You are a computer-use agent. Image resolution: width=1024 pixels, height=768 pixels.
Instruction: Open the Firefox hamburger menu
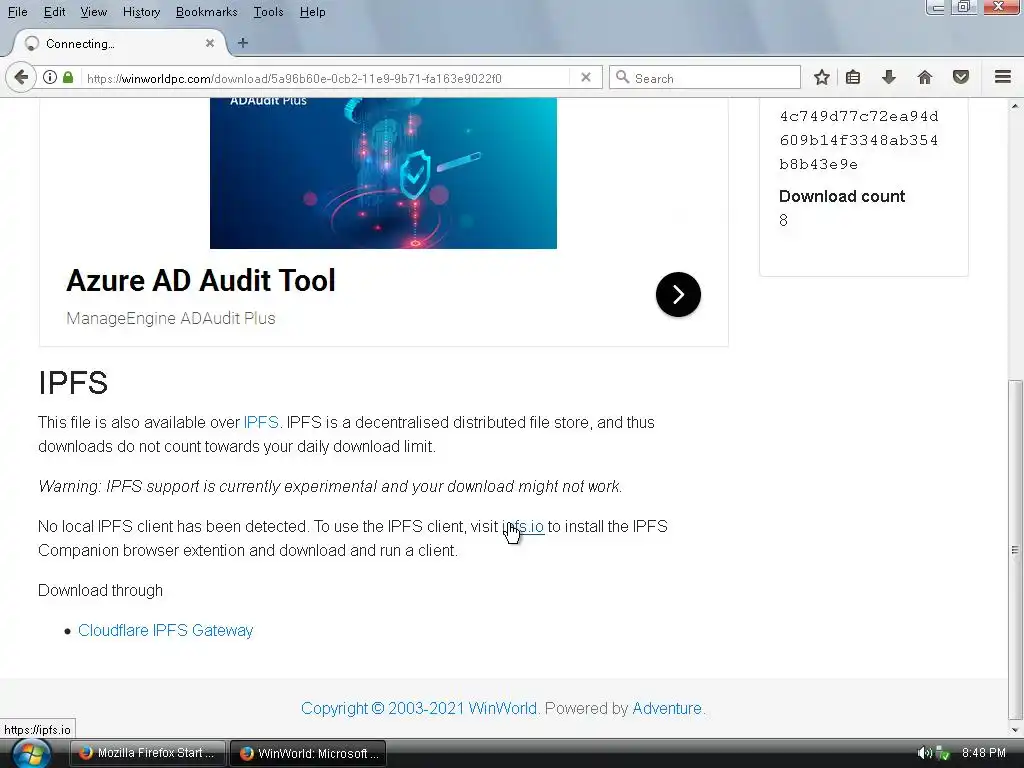tap(1003, 77)
